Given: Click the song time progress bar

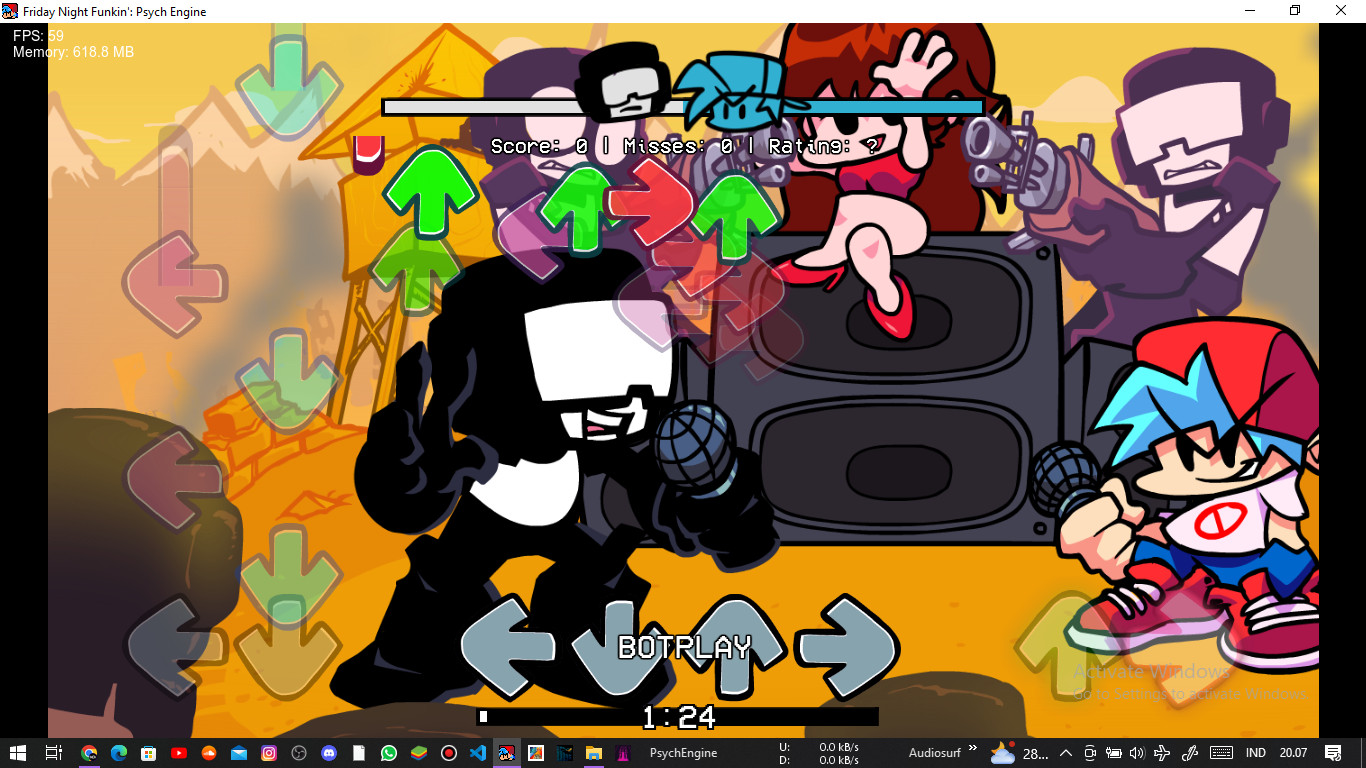Looking at the screenshot, I should pos(678,716).
